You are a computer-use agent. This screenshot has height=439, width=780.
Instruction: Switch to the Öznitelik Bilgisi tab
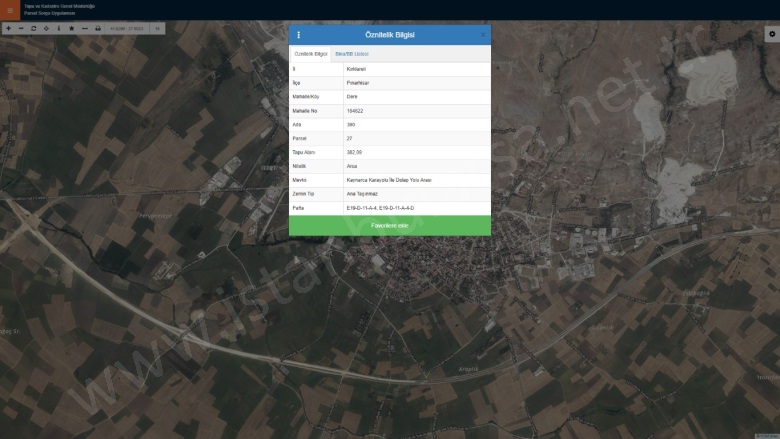[311, 54]
